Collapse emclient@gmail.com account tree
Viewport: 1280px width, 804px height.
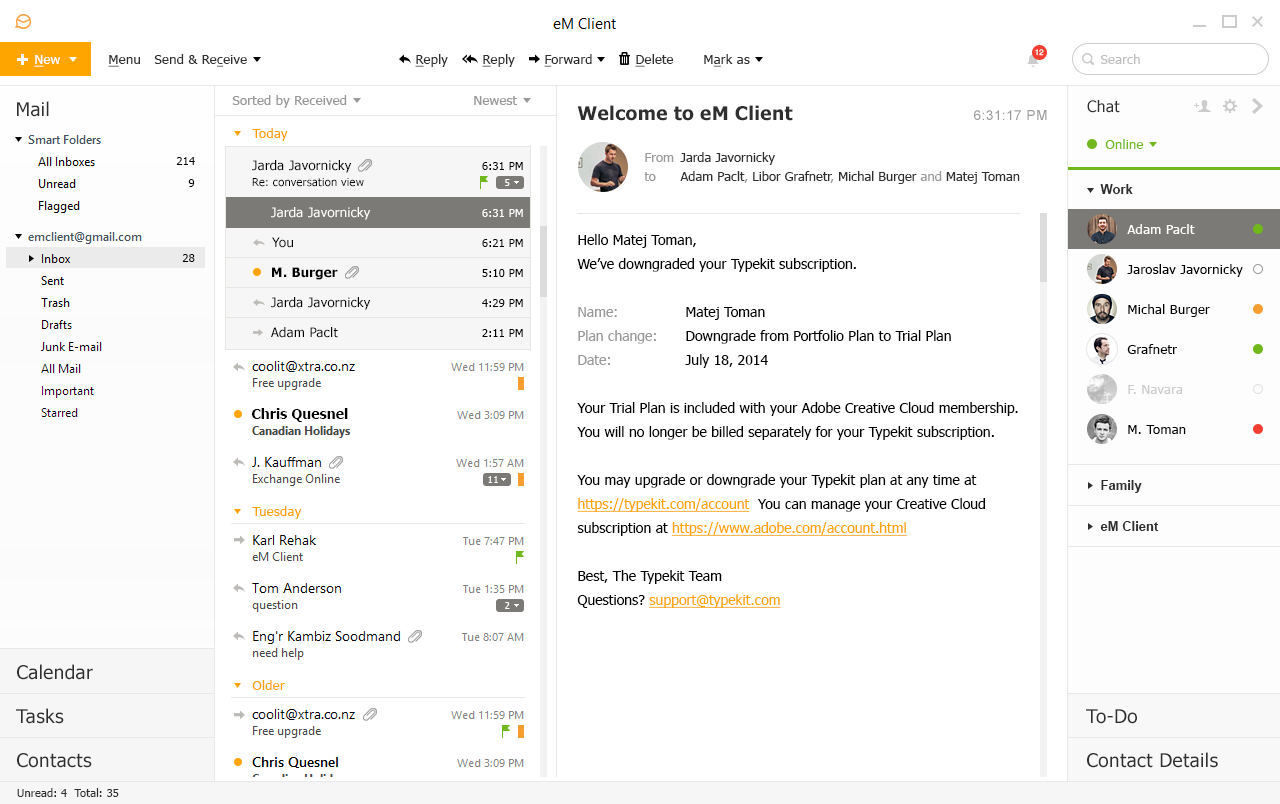pyautogui.click(x=19, y=236)
